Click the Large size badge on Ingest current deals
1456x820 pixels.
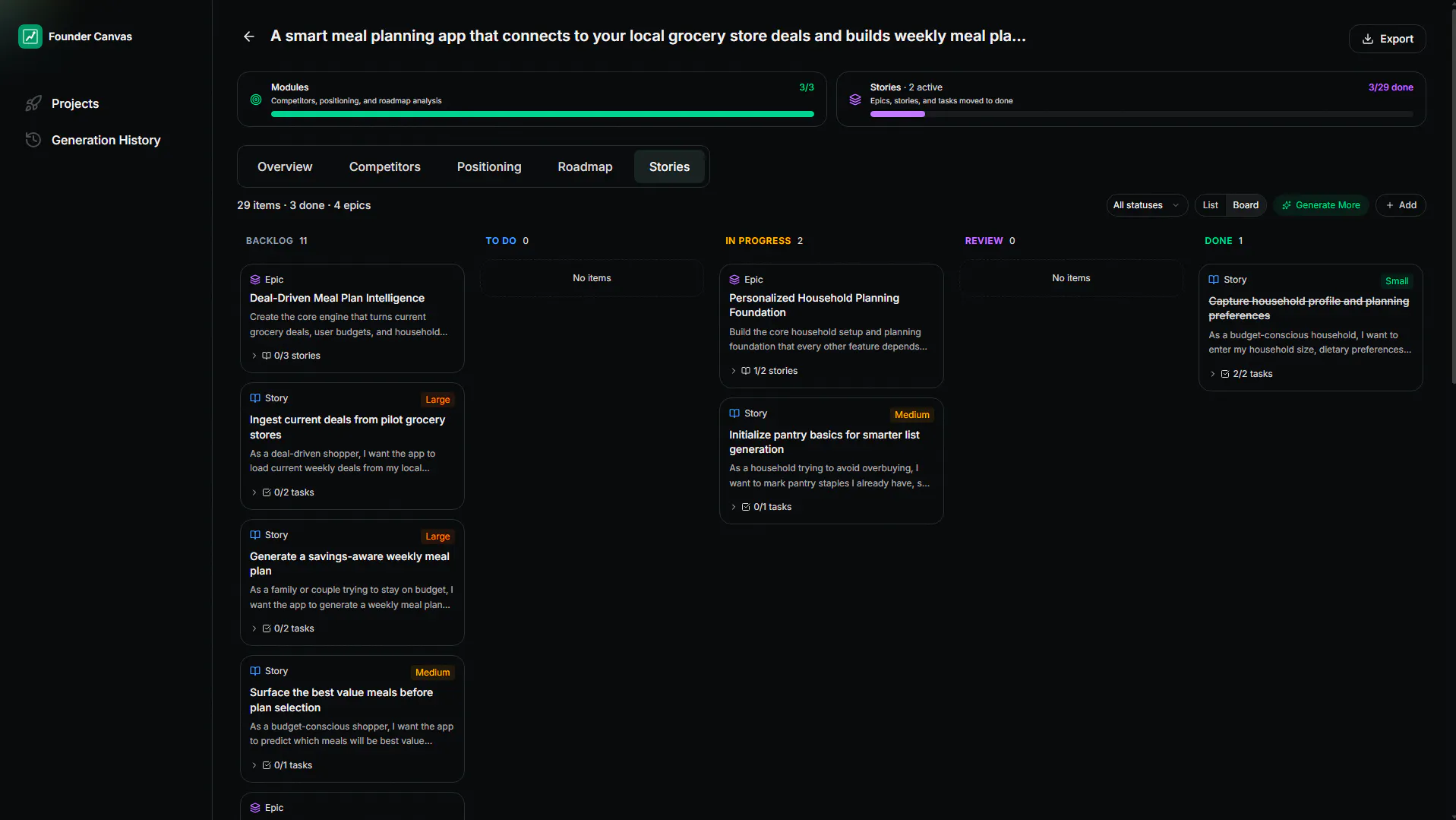click(x=437, y=400)
